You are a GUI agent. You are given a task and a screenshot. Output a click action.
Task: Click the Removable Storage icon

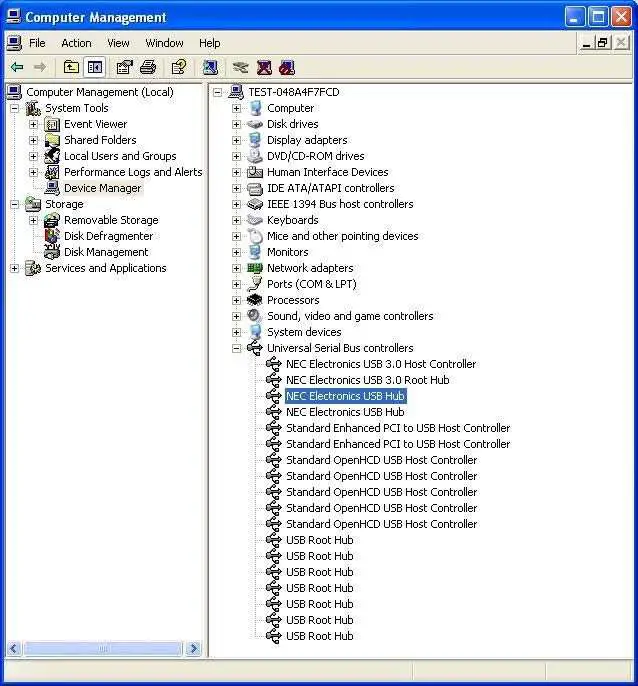53,220
